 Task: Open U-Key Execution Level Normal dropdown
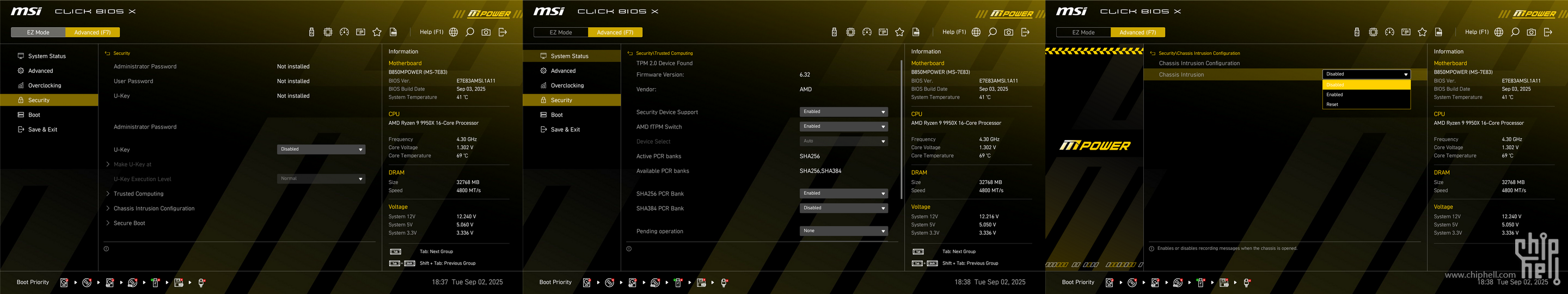(321, 179)
